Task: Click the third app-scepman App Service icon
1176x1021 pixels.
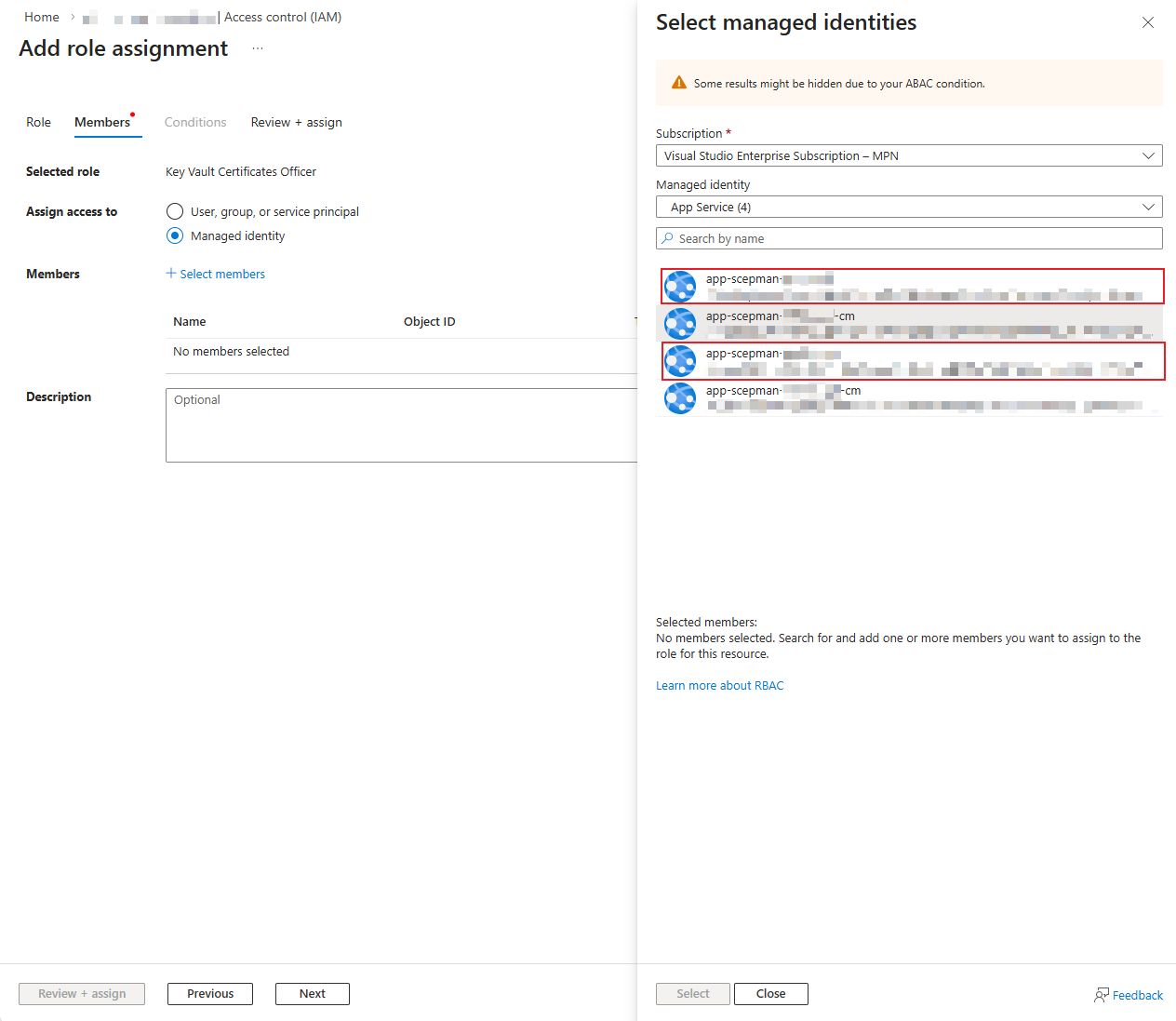Action: click(680, 361)
